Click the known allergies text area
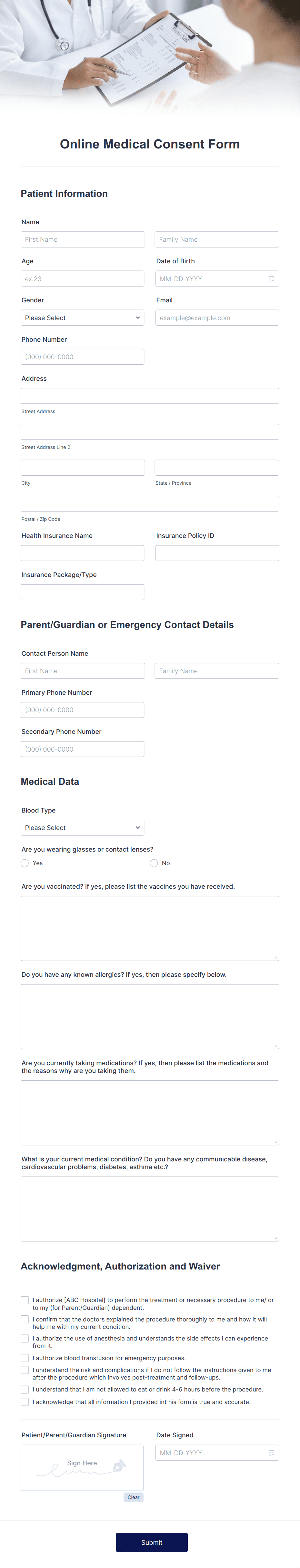The height and width of the screenshot is (1568, 300). point(150,1017)
